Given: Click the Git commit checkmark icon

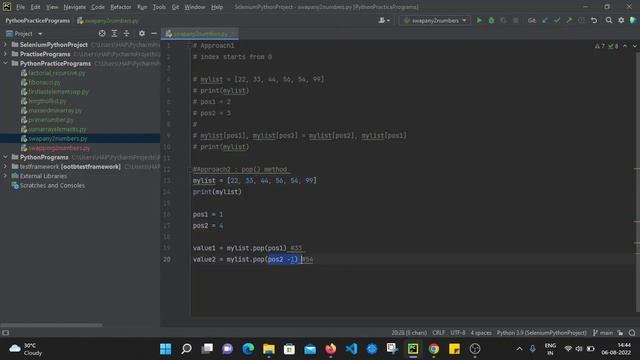Looking at the screenshot, I should (557, 20).
